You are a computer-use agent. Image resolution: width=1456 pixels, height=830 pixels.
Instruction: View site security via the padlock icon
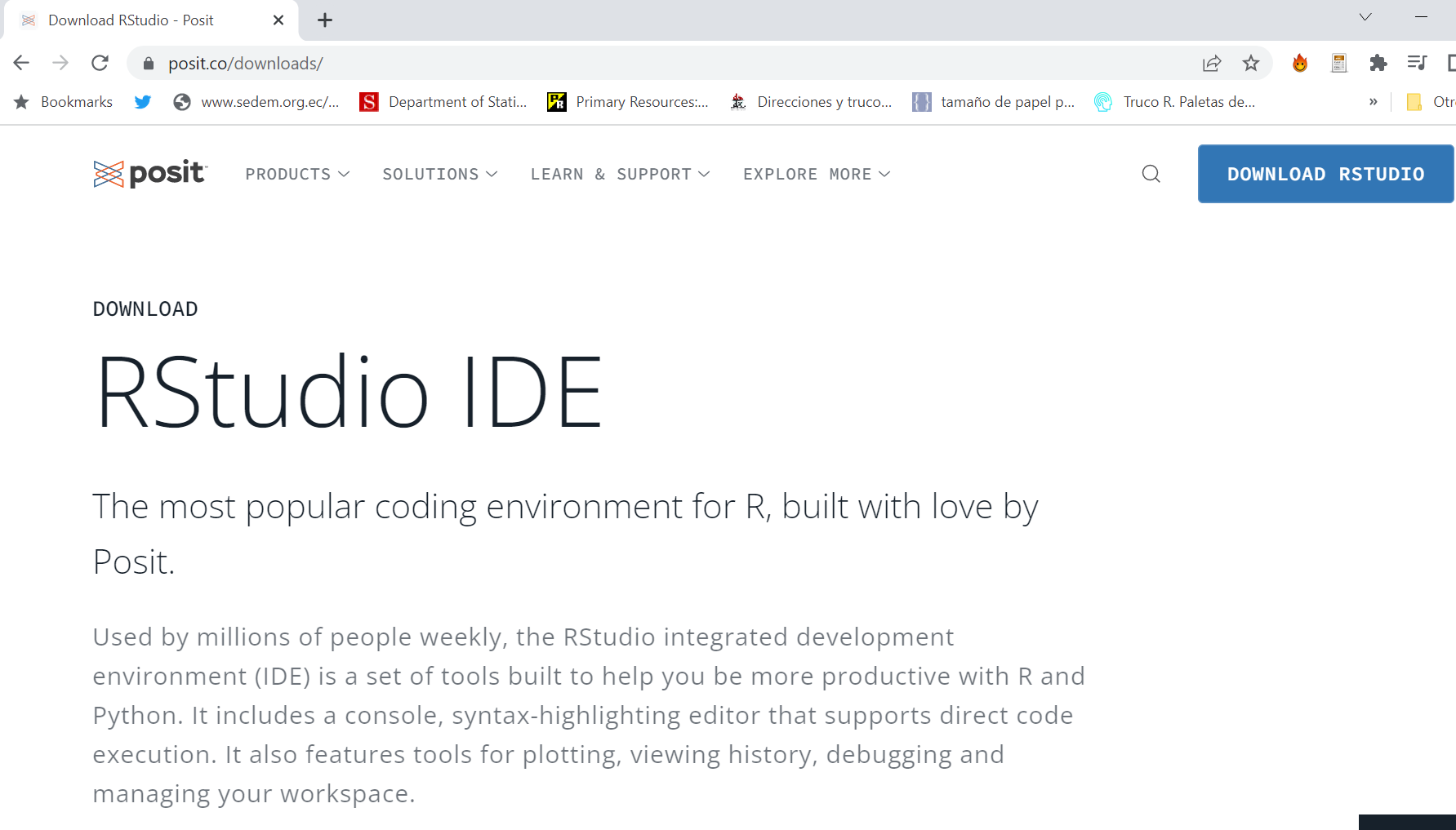[148, 63]
